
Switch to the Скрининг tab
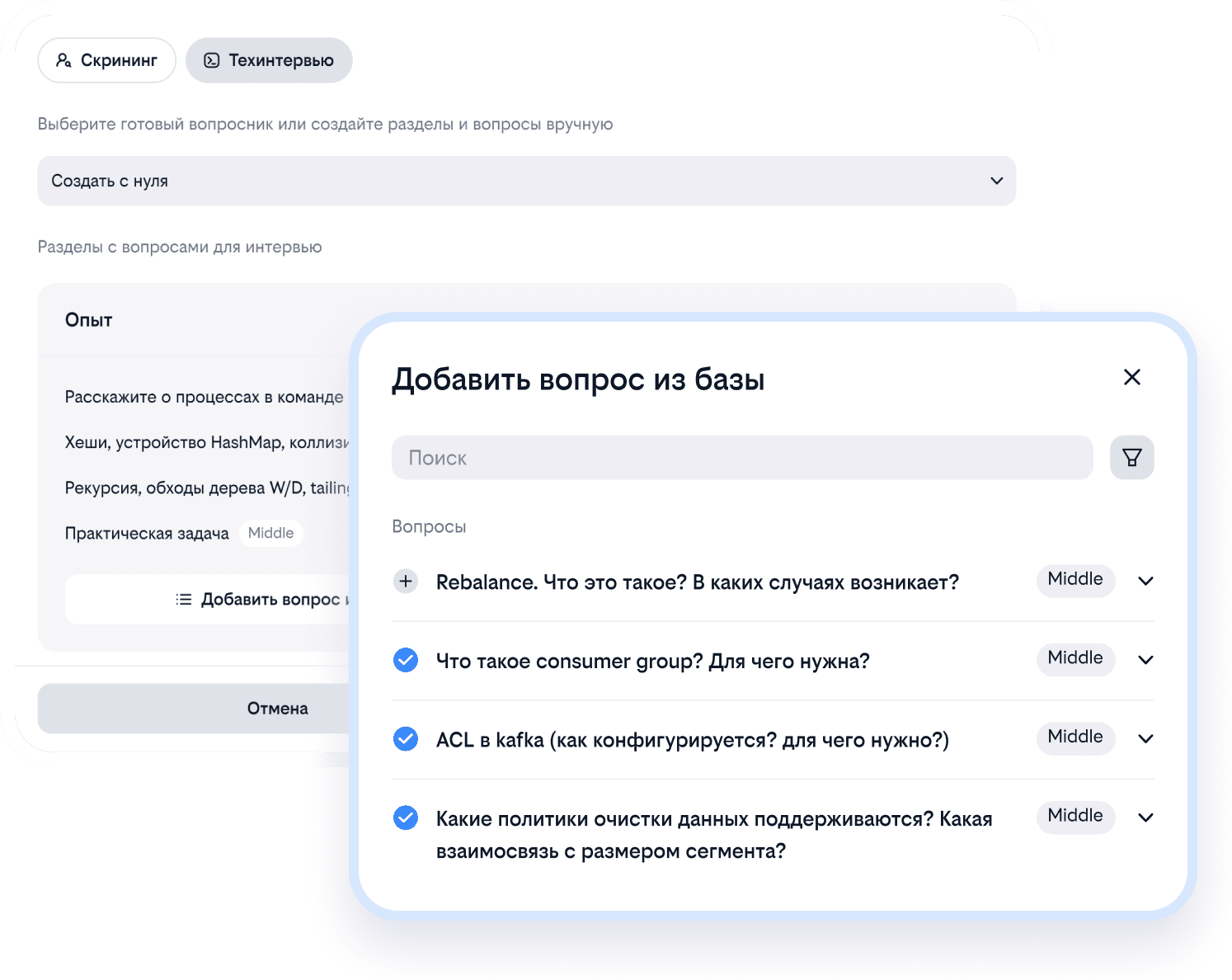click(107, 60)
